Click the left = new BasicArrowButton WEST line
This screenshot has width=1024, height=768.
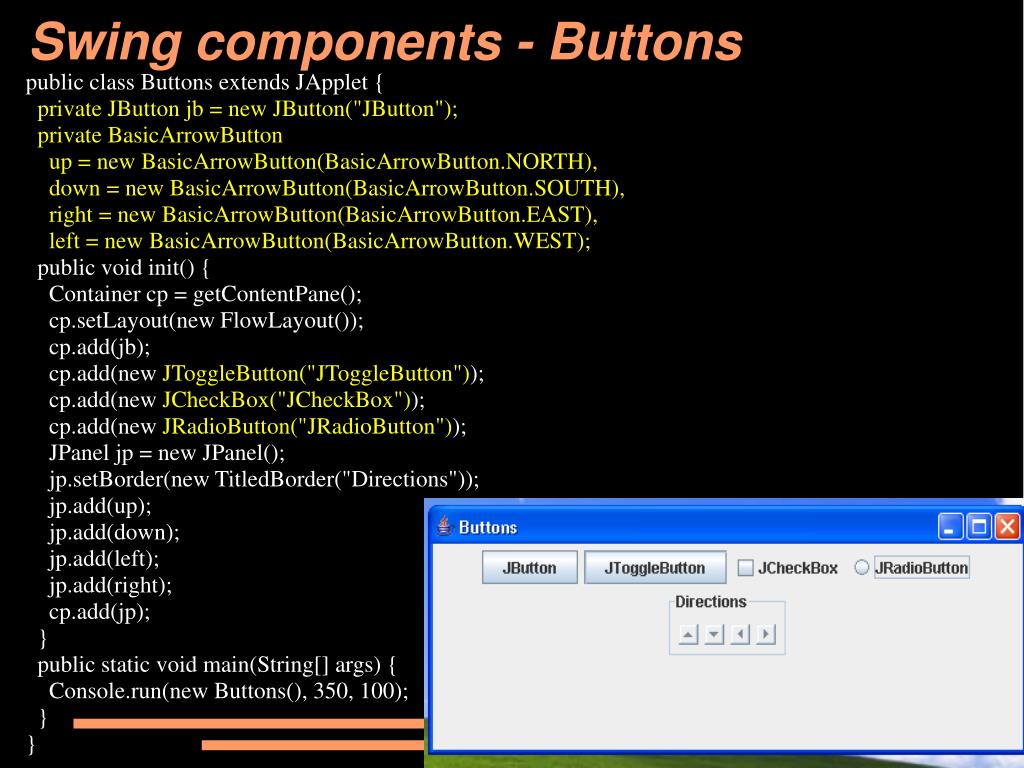pyautogui.click(x=320, y=242)
